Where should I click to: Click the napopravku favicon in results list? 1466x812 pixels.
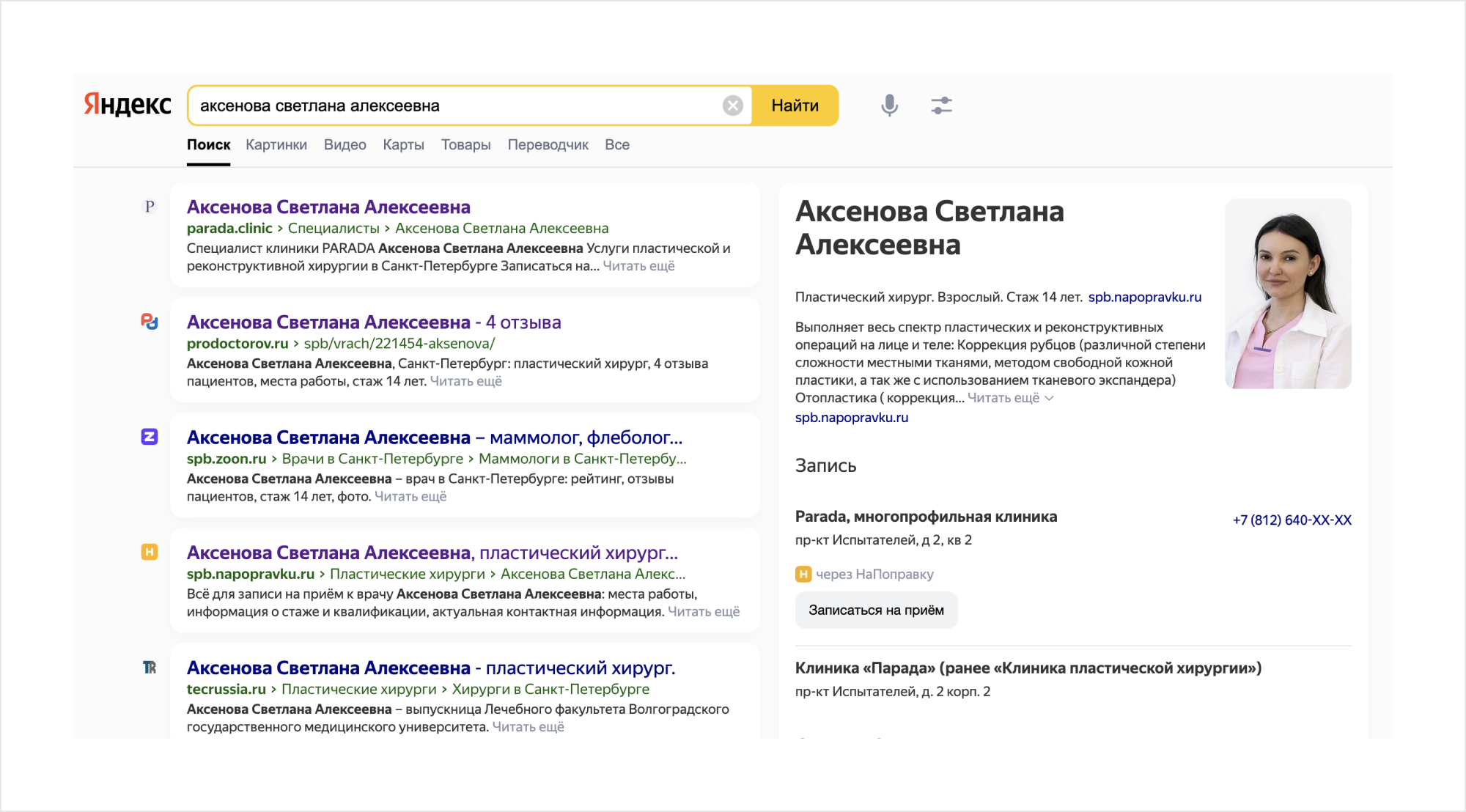pyautogui.click(x=150, y=552)
